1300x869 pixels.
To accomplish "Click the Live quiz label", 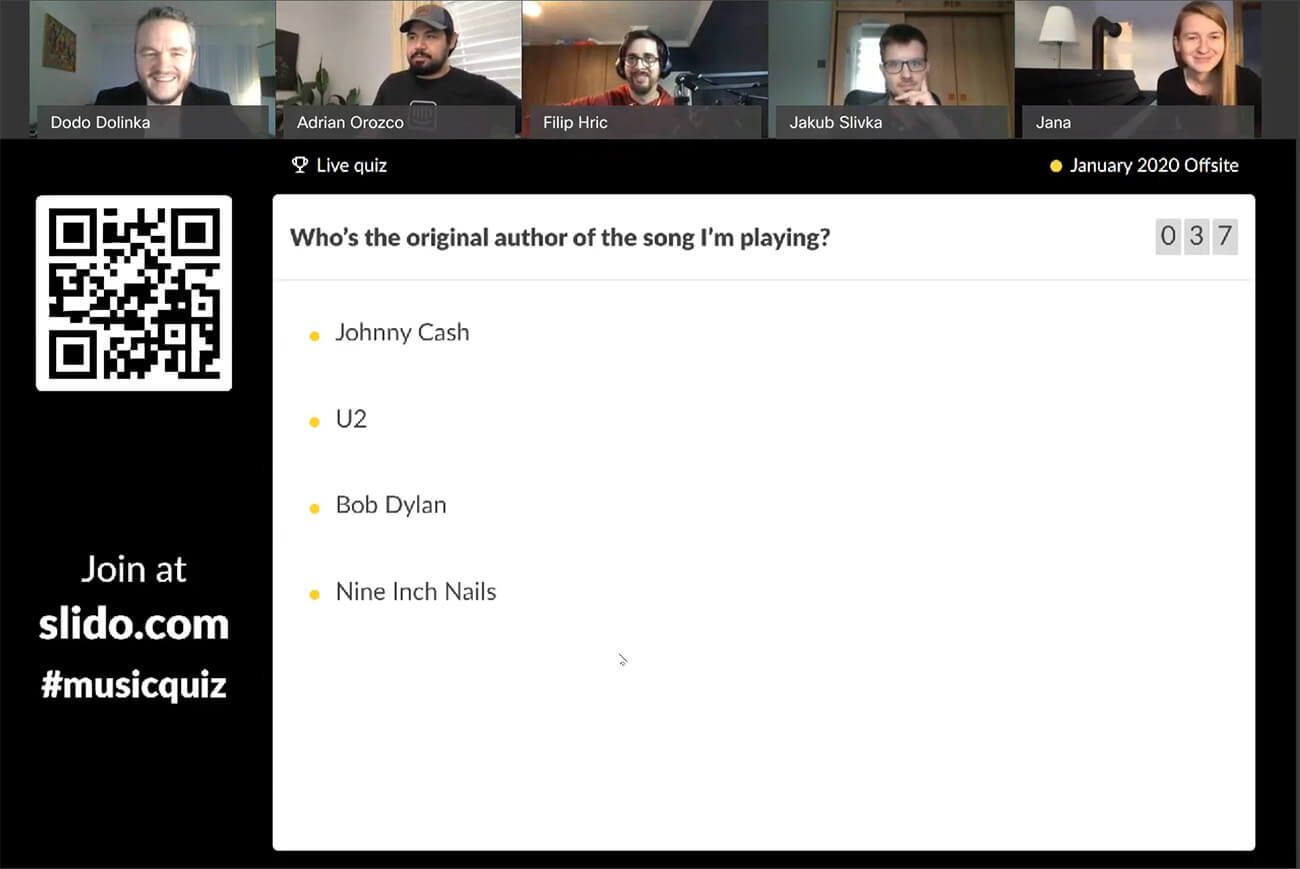I will (x=352, y=165).
